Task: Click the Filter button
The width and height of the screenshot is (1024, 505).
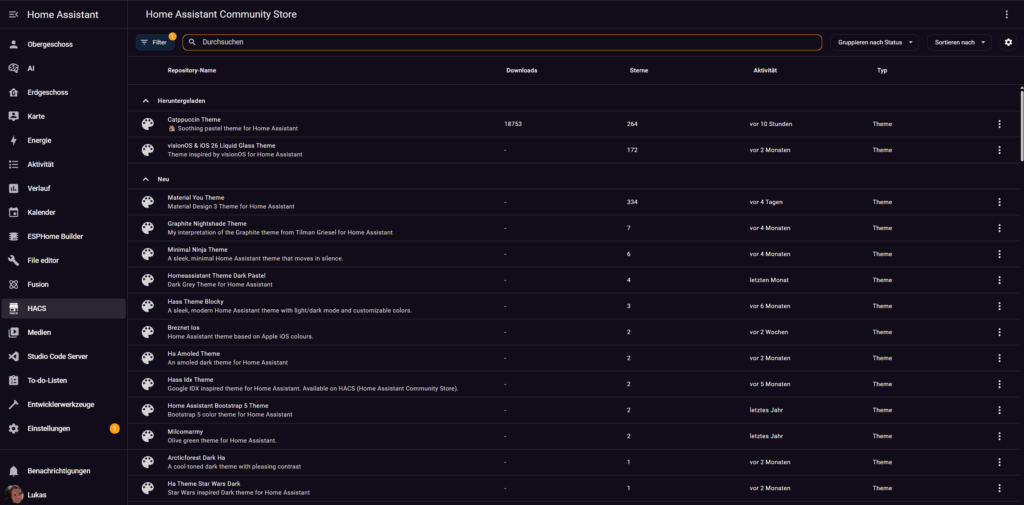Action: click(154, 42)
